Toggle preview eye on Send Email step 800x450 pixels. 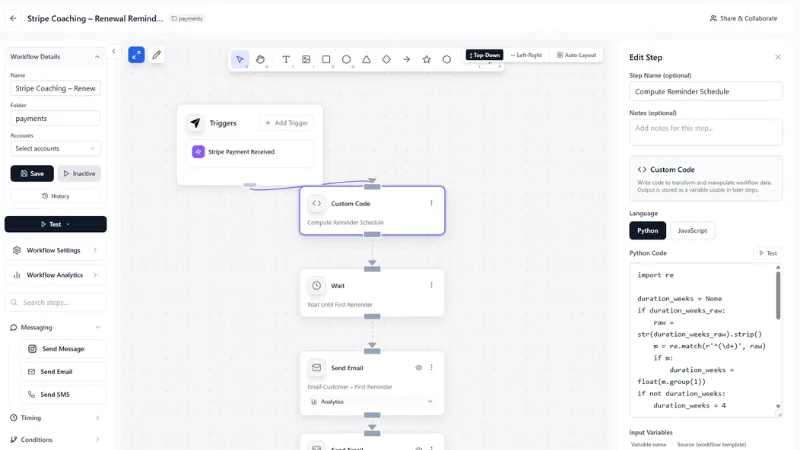418,367
